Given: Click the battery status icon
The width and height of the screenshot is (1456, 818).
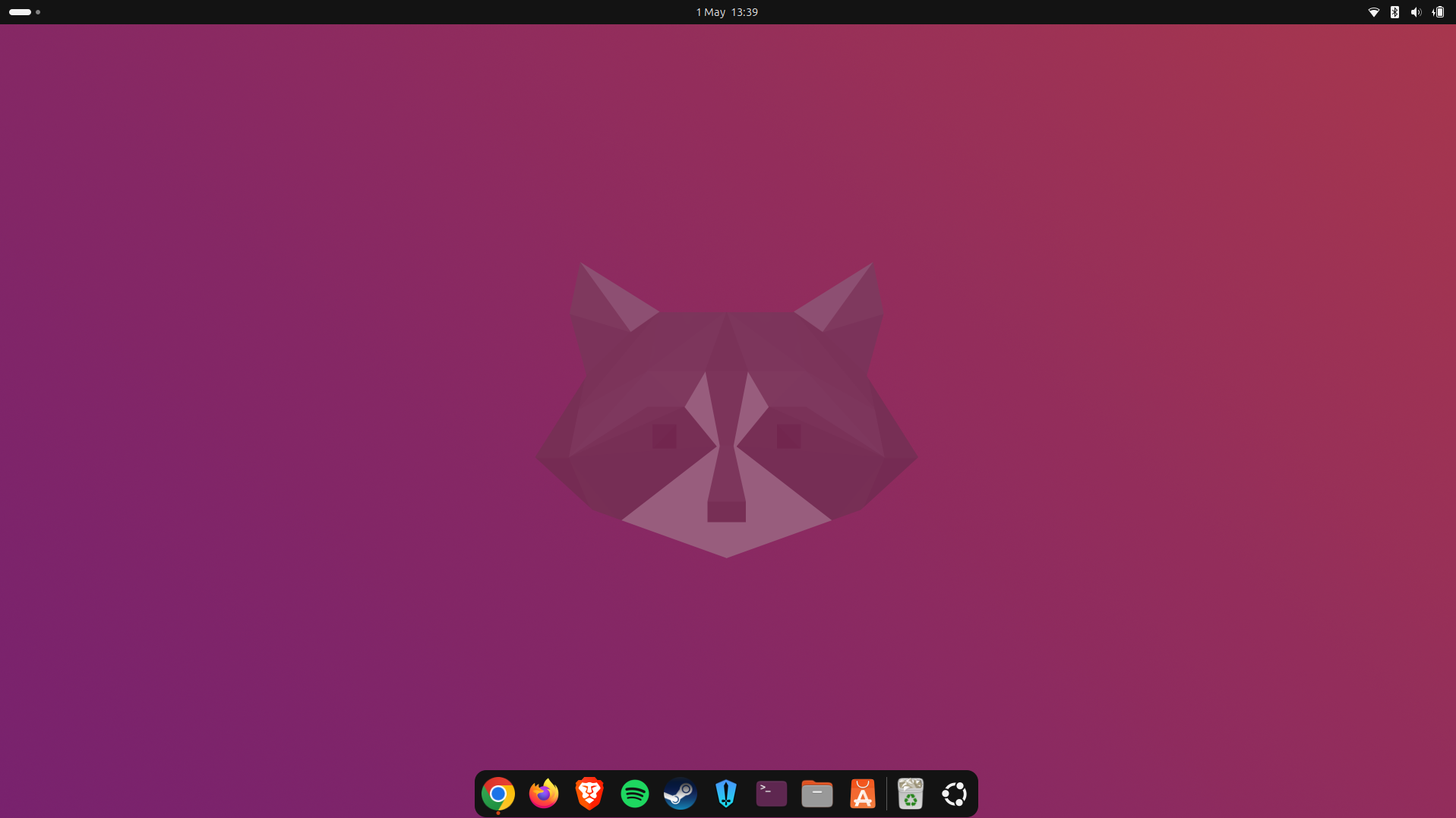Looking at the screenshot, I should pyautogui.click(x=1439, y=12).
